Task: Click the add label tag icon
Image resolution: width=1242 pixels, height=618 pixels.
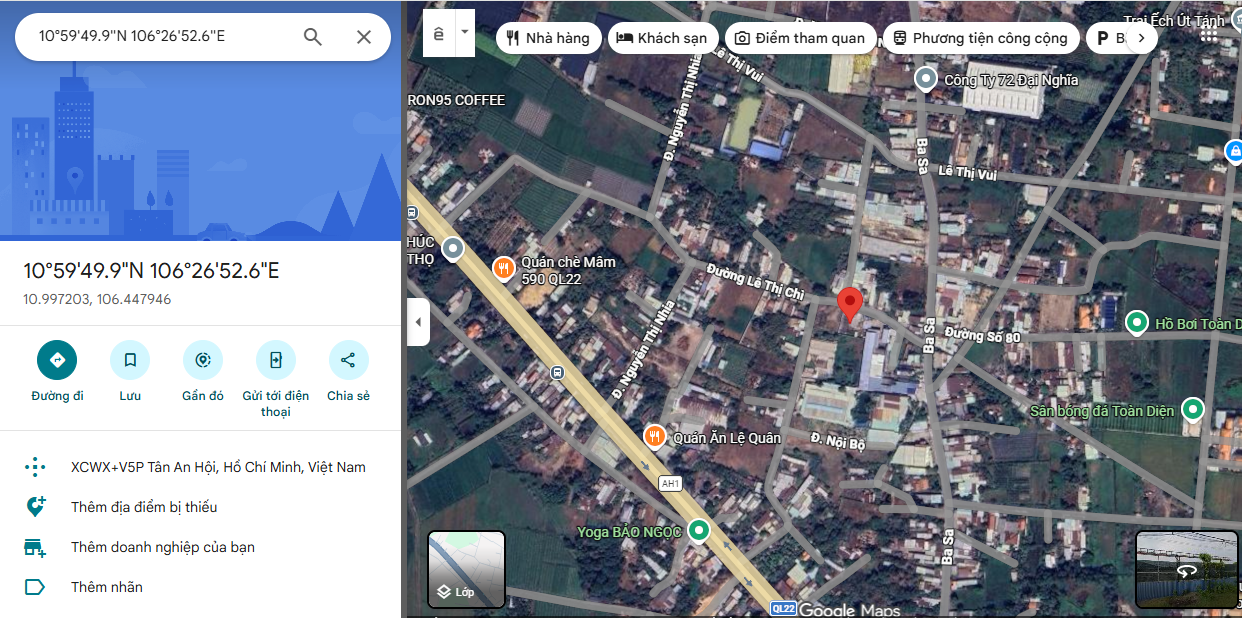Action: click(x=35, y=587)
